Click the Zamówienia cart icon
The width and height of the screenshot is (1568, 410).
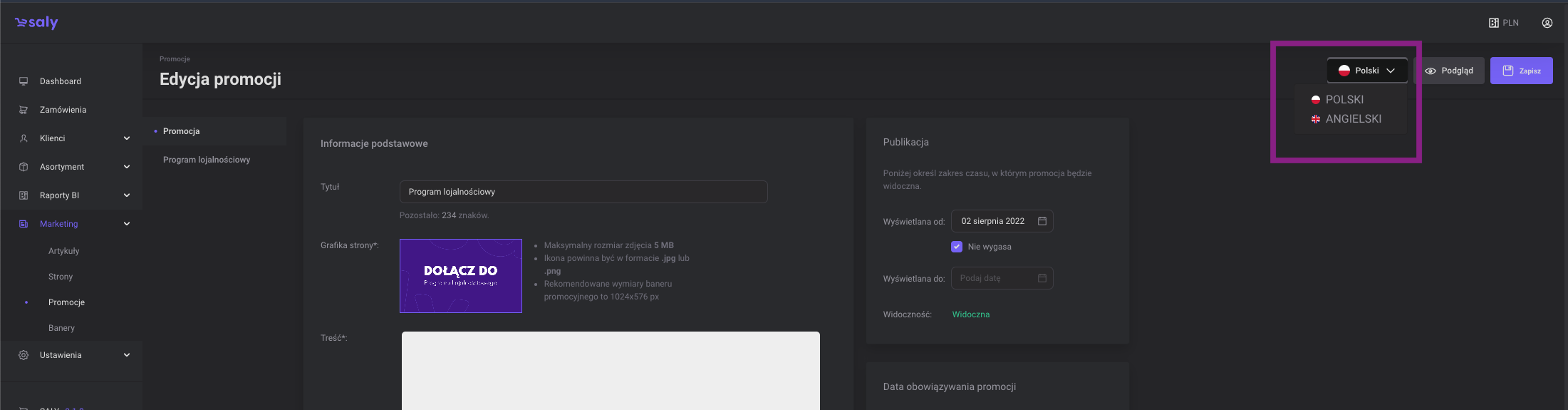[x=24, y=110]
